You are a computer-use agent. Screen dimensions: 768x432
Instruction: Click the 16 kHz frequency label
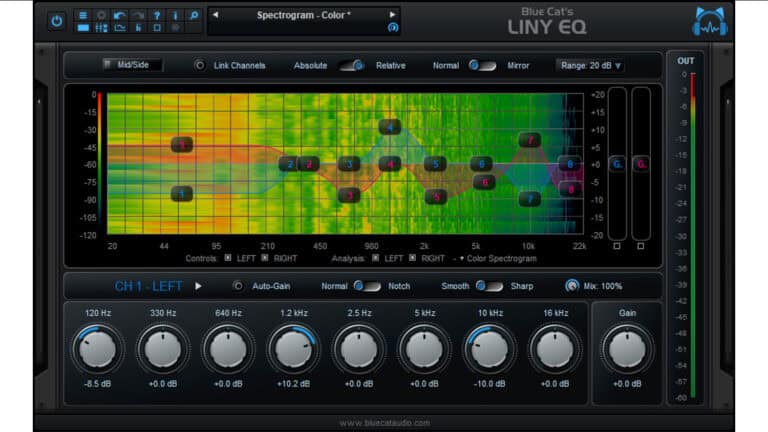point(555,313)
